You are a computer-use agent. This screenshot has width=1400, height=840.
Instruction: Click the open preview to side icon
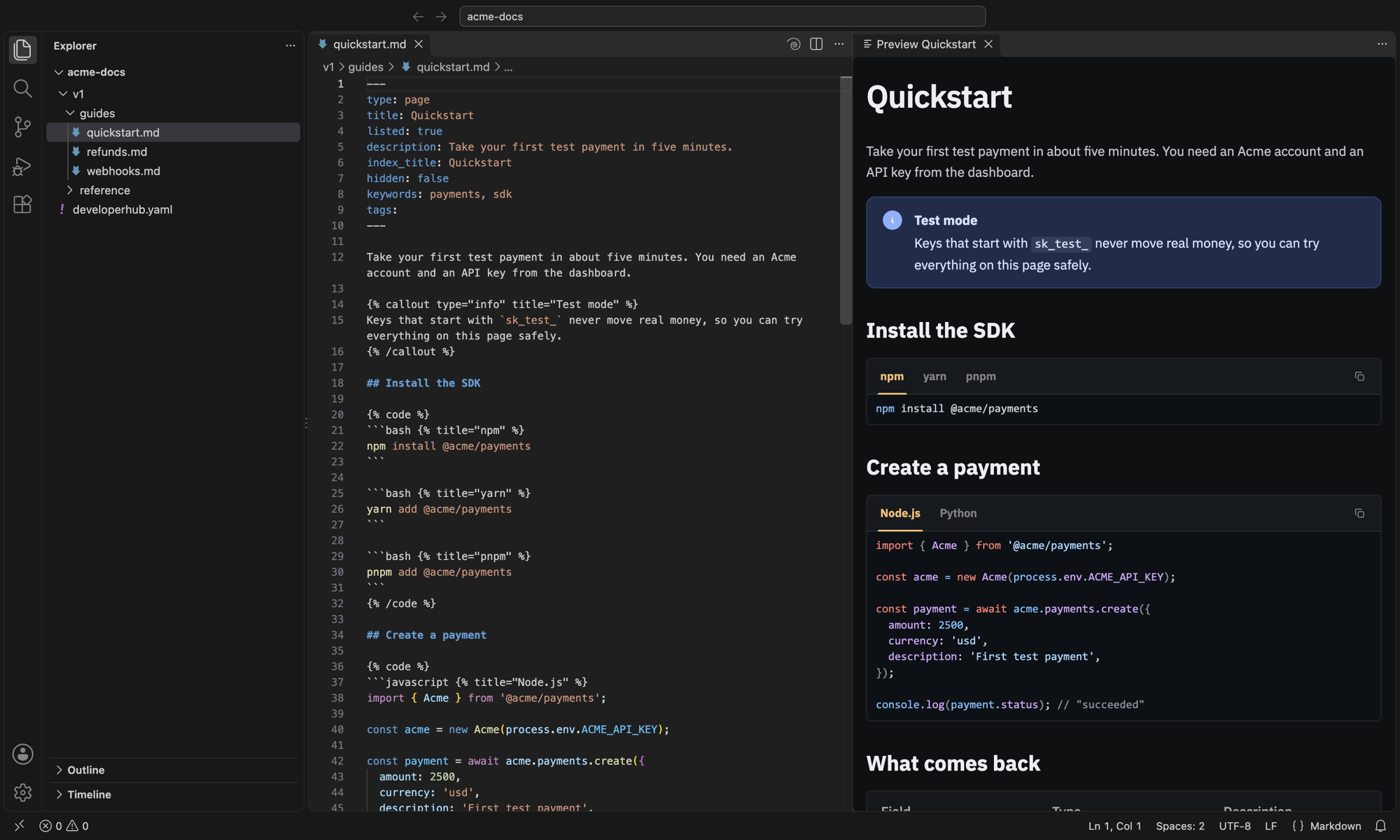click(794, 44)
